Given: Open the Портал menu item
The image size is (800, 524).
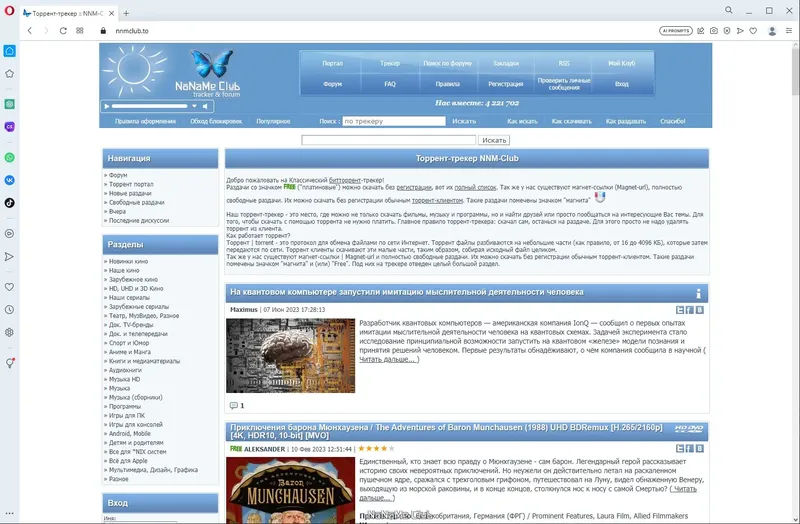Looking at the screenshot, I should pyautogui.click(x=332, y=63).
